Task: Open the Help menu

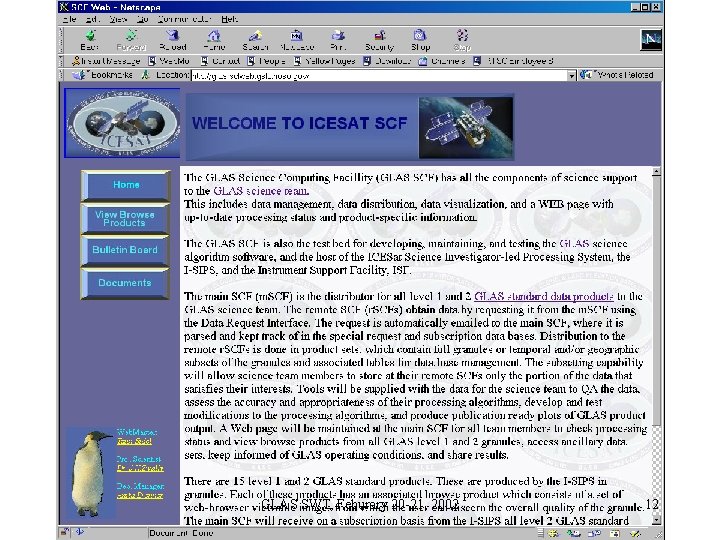Action: tap(229, 19)
